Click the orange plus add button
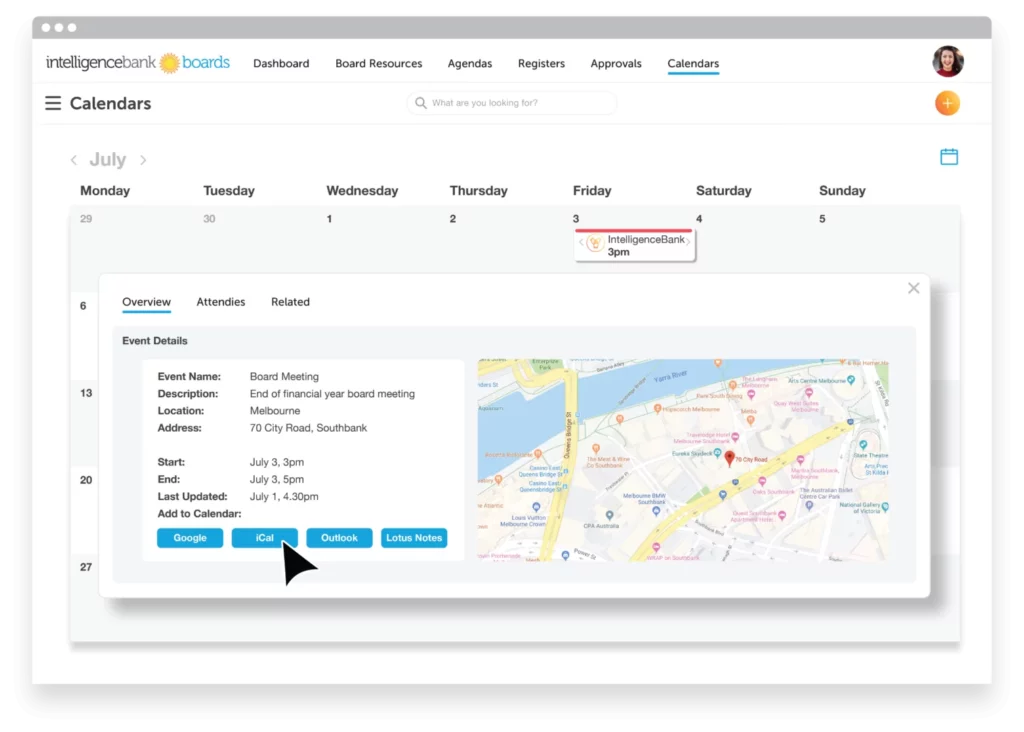The height and width of the screenshot is (732, 1024). (946, 103)
